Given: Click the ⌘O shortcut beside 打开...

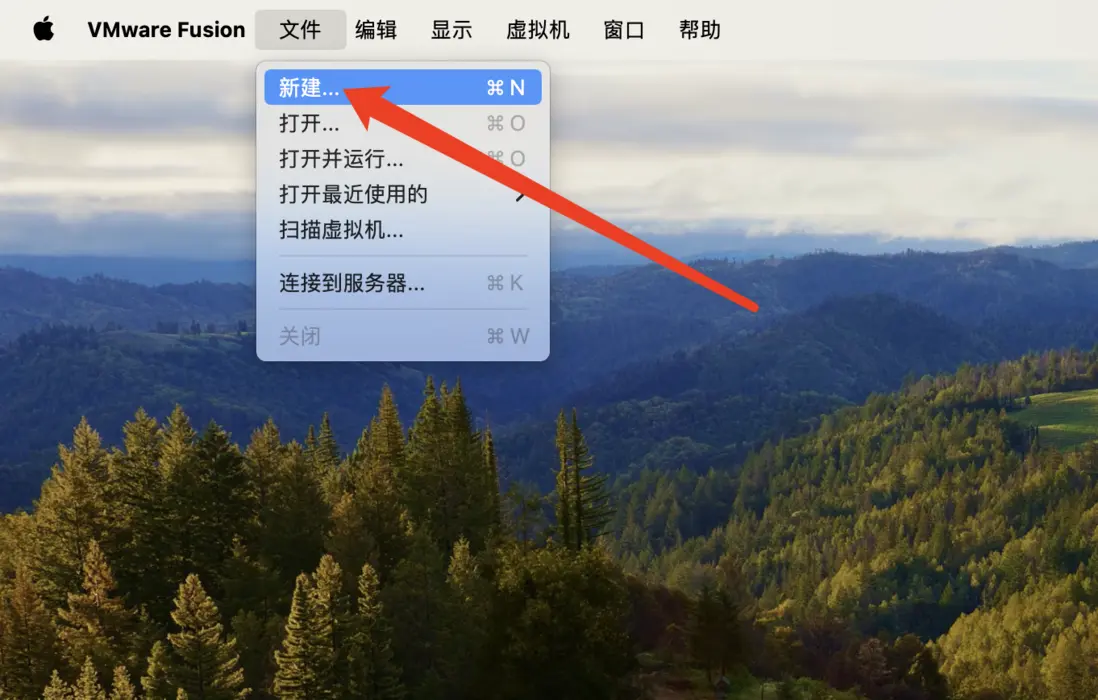Looking at the screenshot, I should [x=506, y=123].
